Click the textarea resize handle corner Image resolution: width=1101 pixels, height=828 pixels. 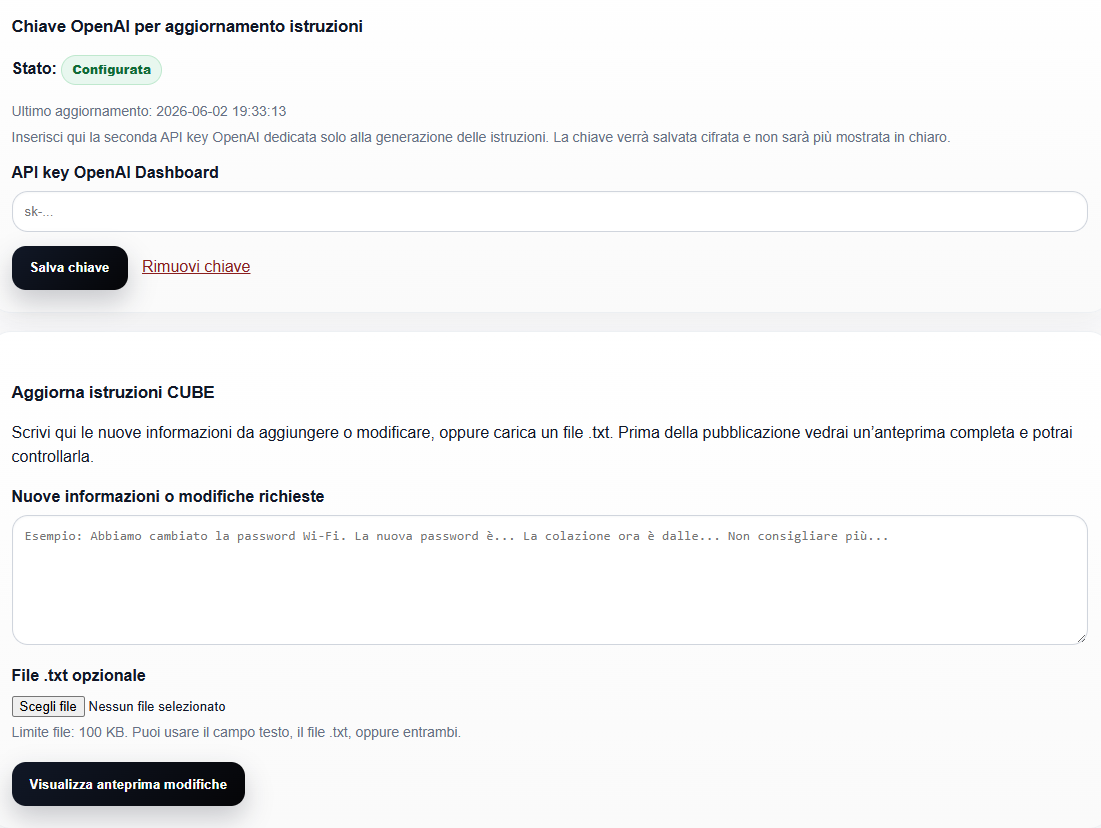point(1081,638)
